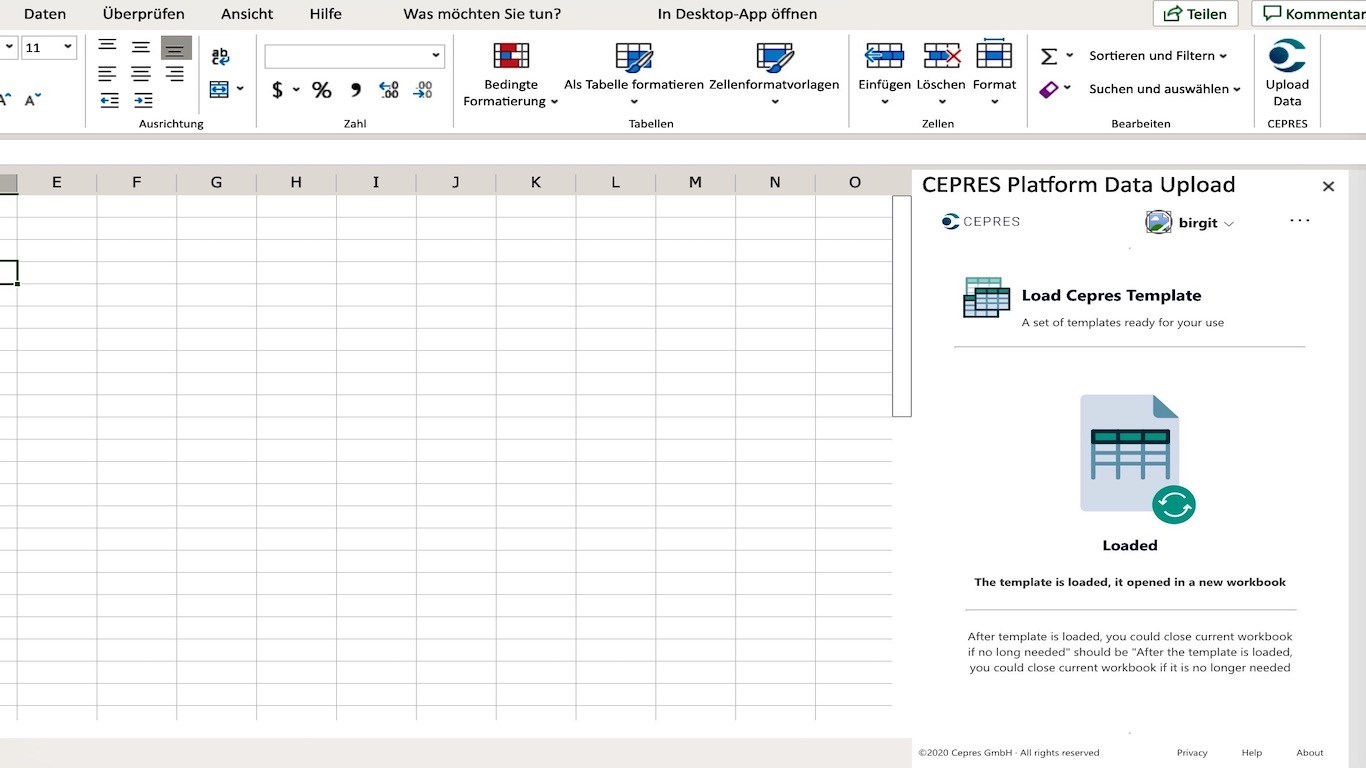Expand the currency format options arrow
This screenshot has height=768, width=1366.
pyautogui.click(x=296, y=90)
